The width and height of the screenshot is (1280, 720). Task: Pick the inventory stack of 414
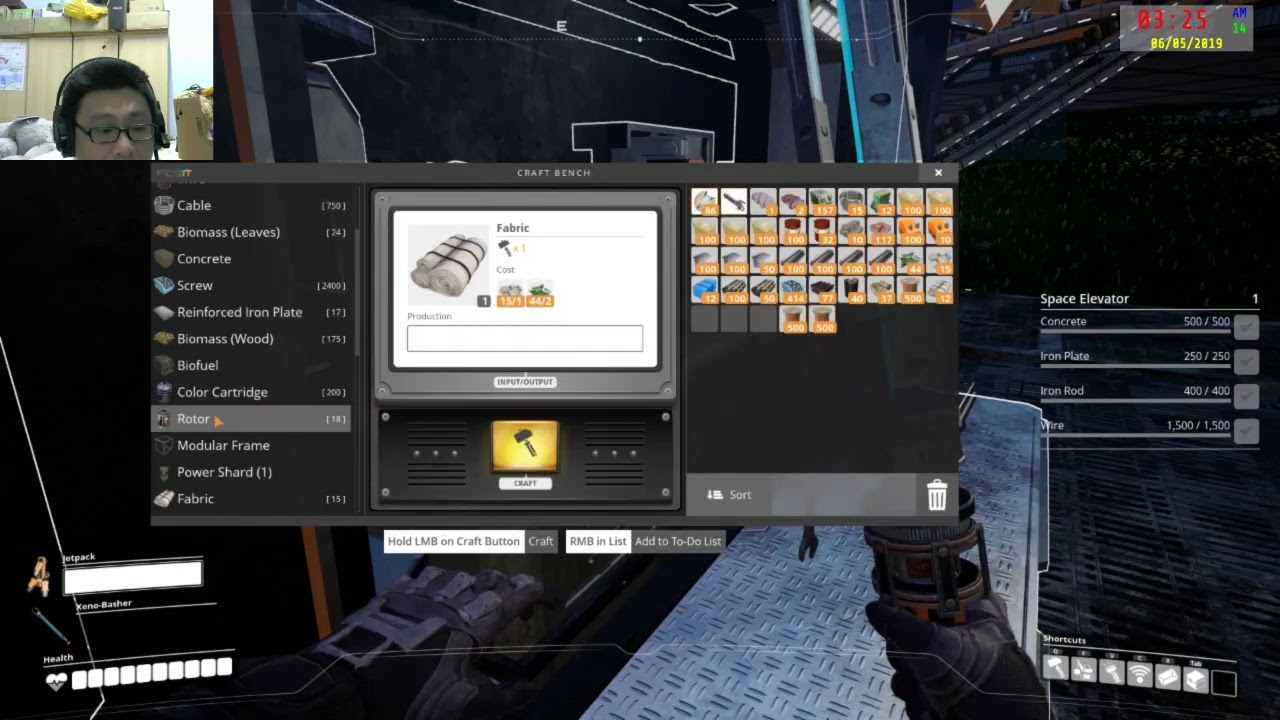pyautogui.click(x=793, y=290)
